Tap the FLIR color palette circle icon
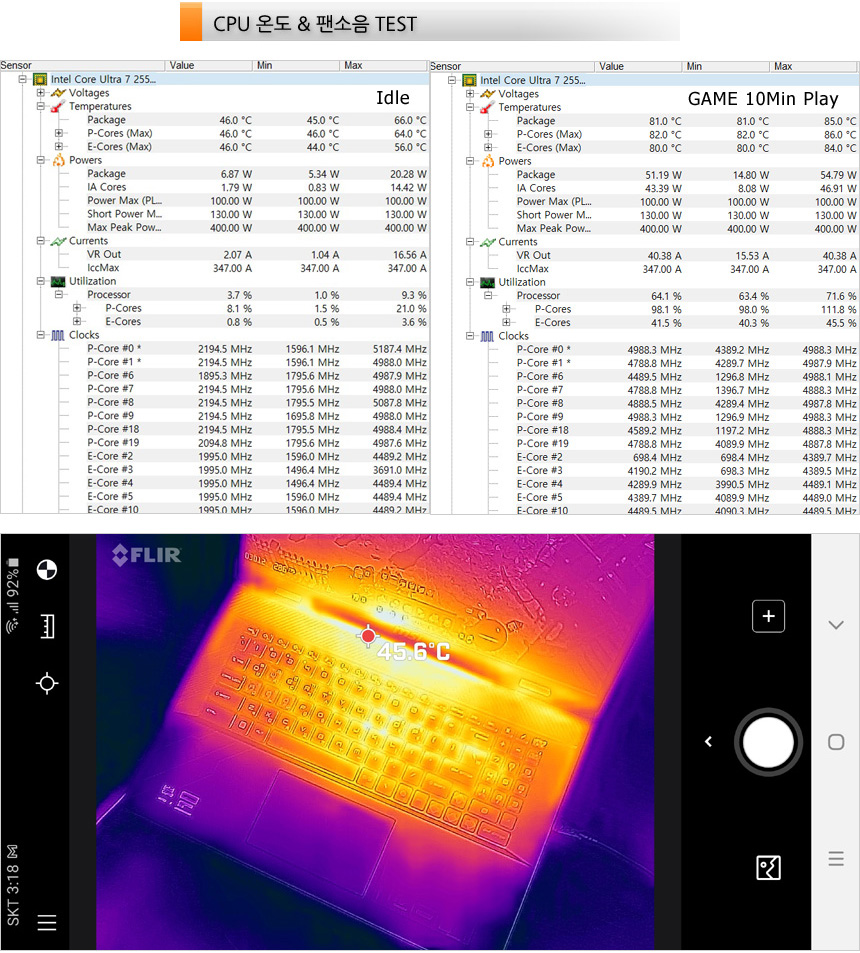Screen dimensions: 860x953 coord(46,570)
